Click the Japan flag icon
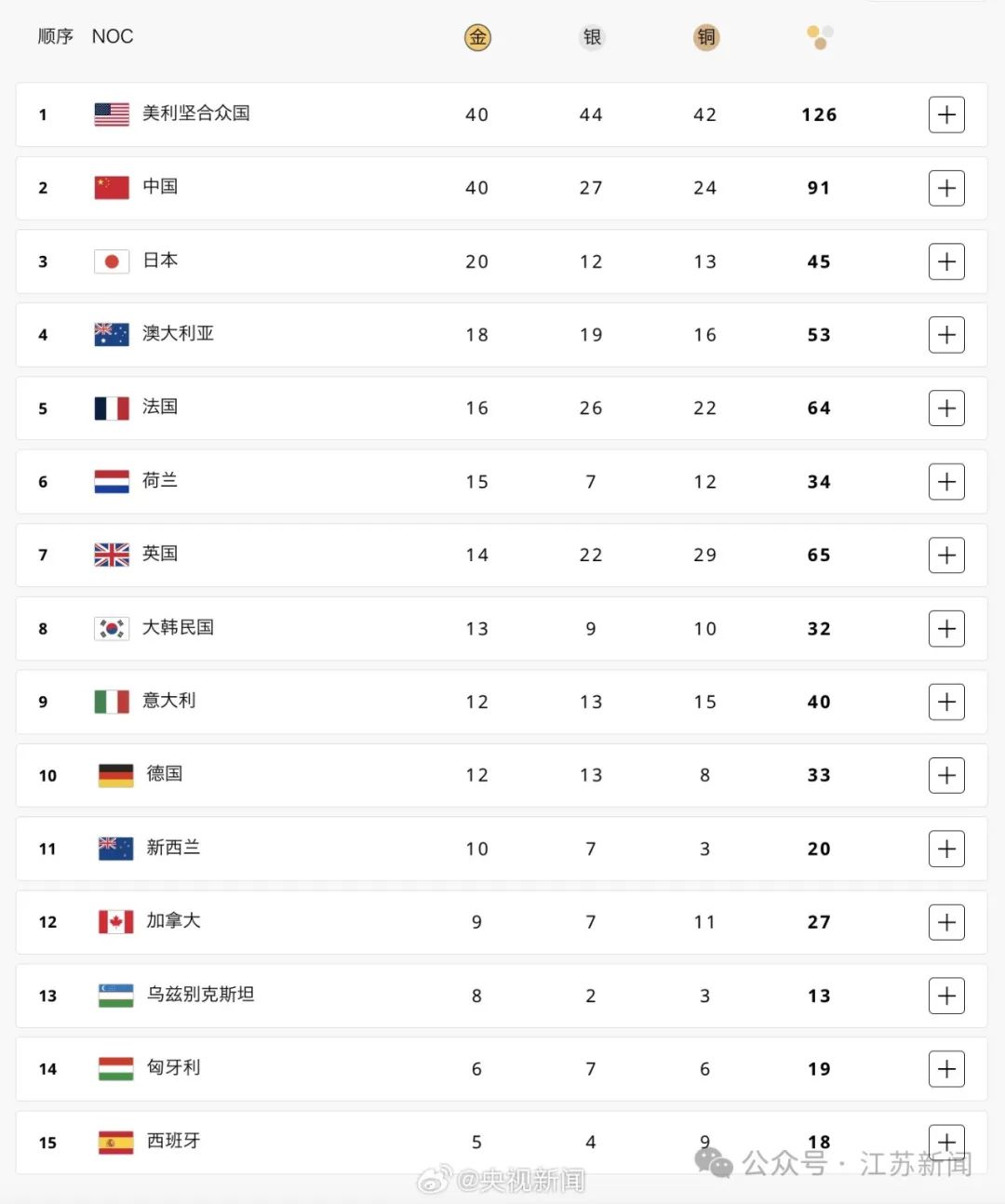The height and width of the screenshot is (1204, 1005). tap(112, 261)
